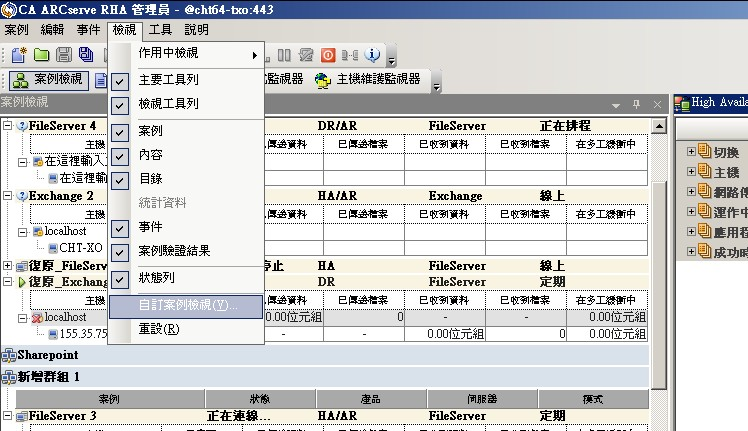Click the pause columns toolbar icon

(284, 55)
